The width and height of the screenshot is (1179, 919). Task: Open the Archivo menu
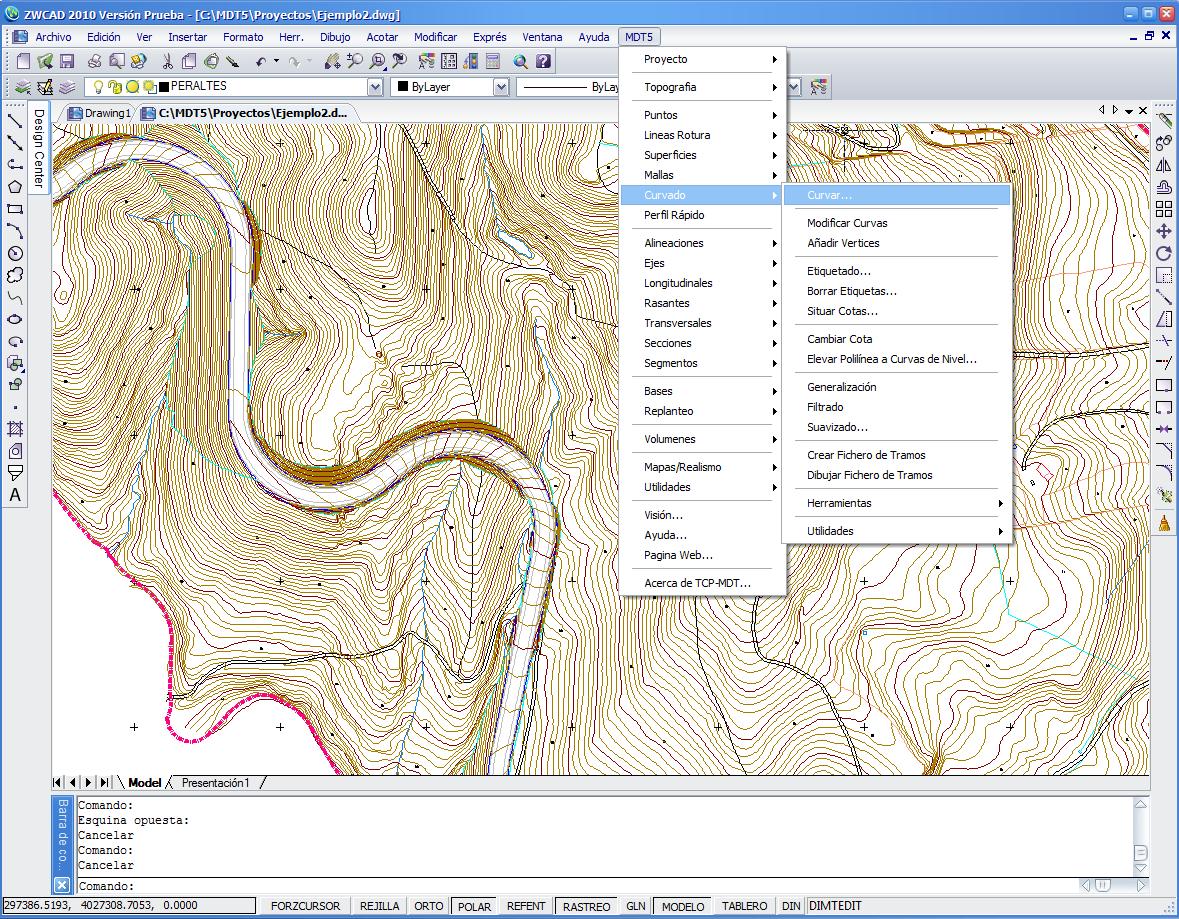click(53, 37)
